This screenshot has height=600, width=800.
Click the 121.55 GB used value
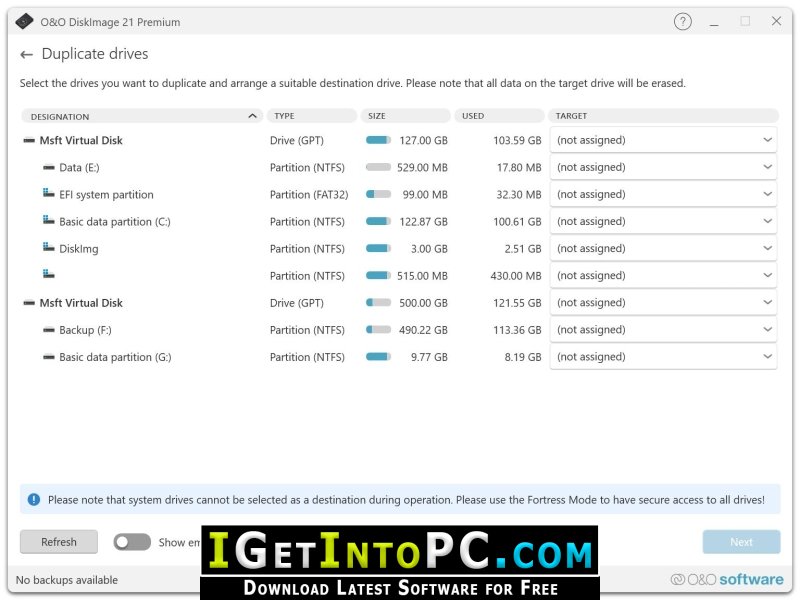point(517,303)
